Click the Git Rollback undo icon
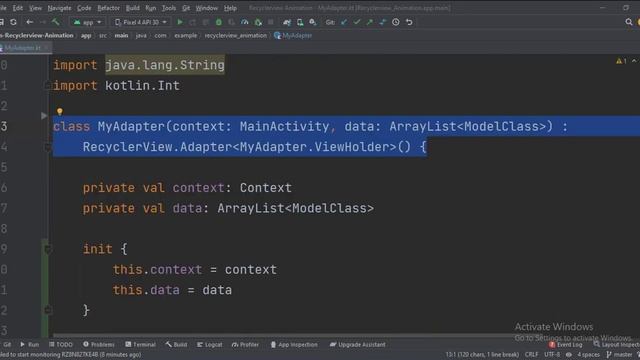Screen dimensions: 640x360 409,22
